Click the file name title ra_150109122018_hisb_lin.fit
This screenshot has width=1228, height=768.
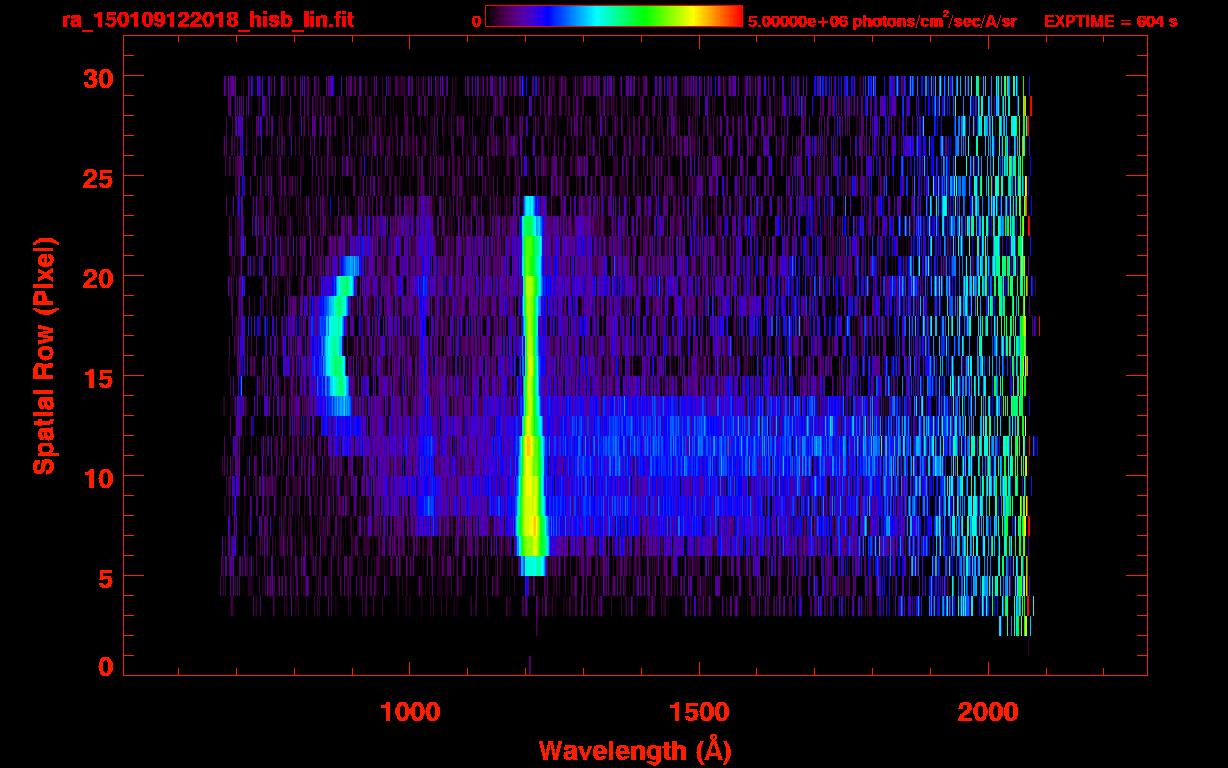(207, 20)
